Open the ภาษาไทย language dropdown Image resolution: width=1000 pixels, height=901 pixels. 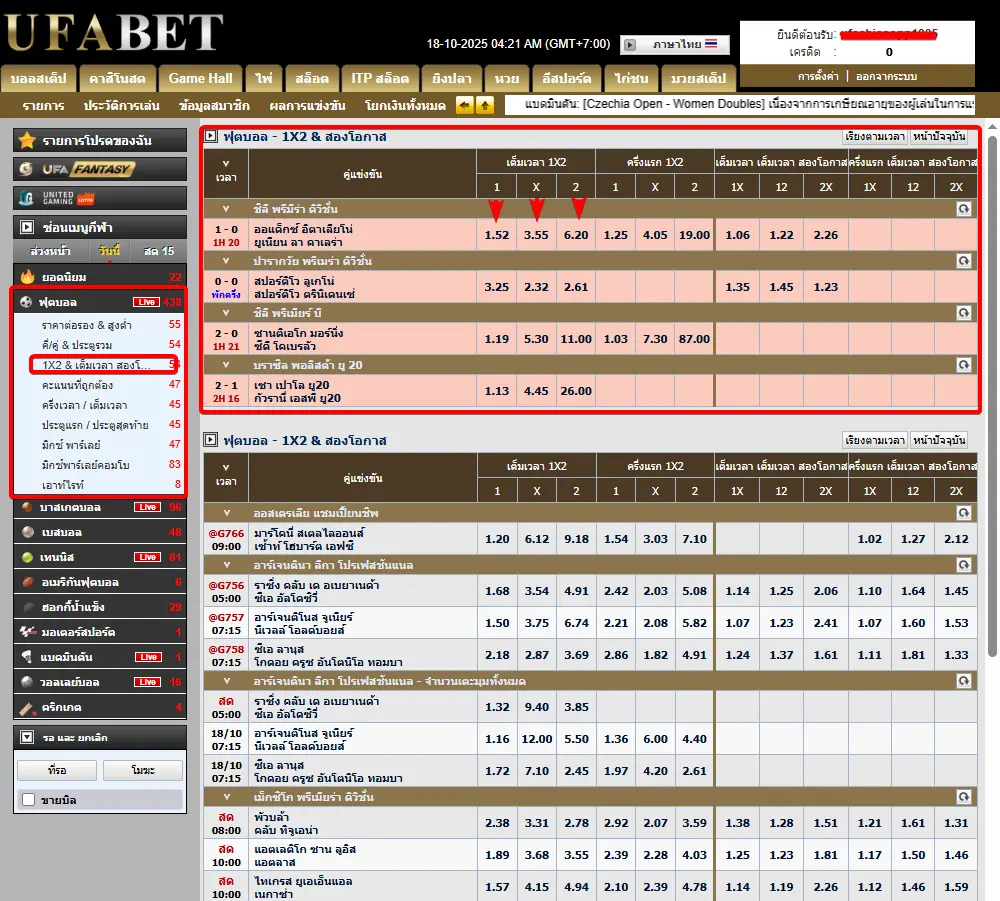click(x=675, y=45)
